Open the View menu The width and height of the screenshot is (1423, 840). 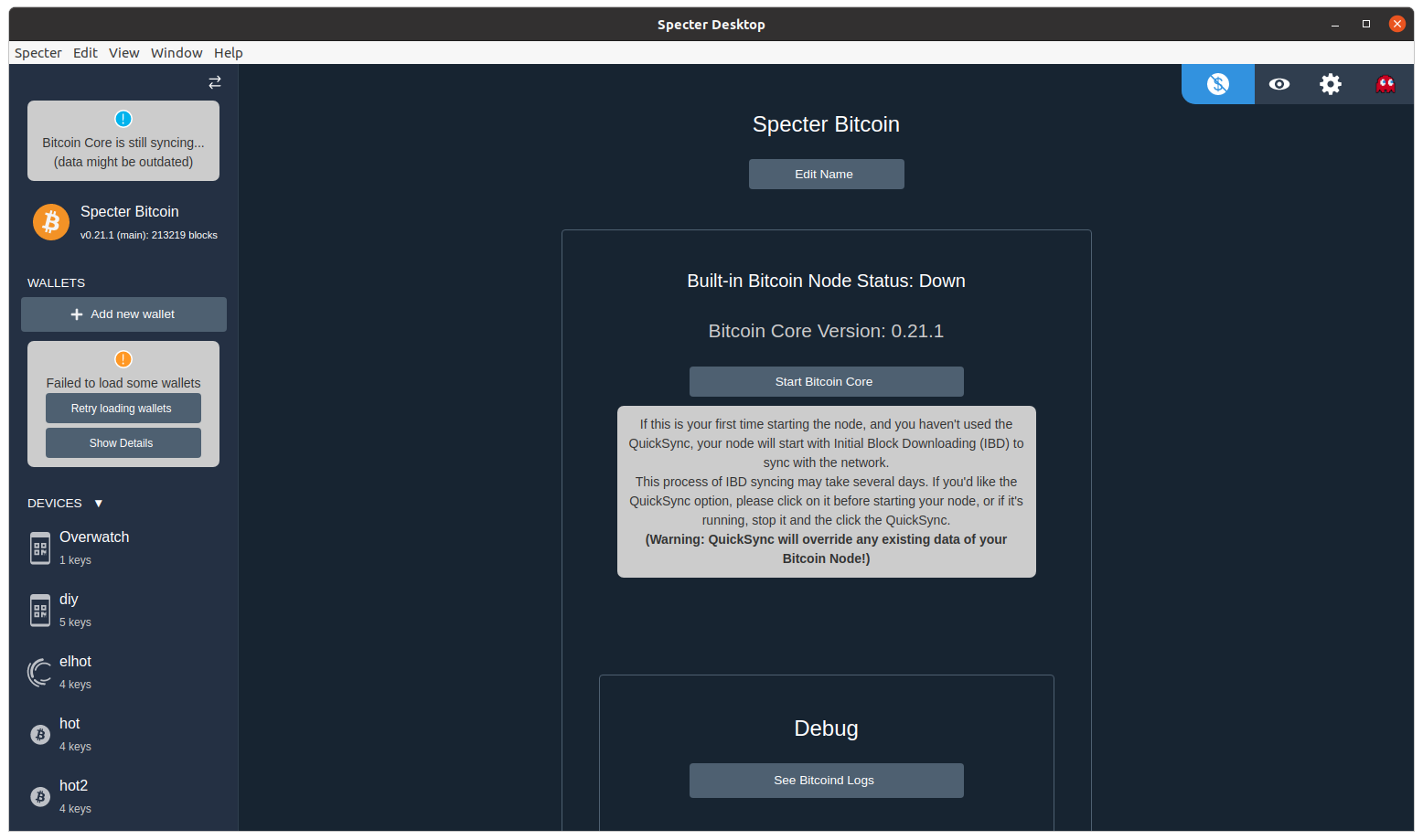(124, 53)
